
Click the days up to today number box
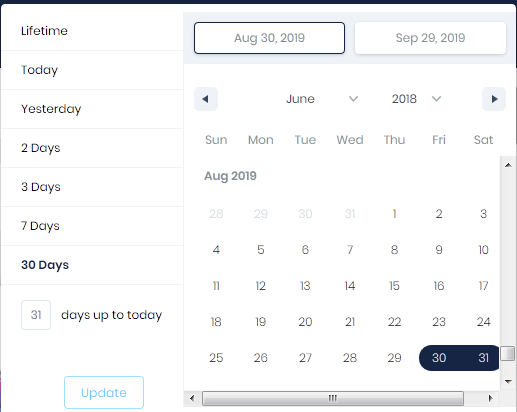pyautogui.click(x=36, y=315)
